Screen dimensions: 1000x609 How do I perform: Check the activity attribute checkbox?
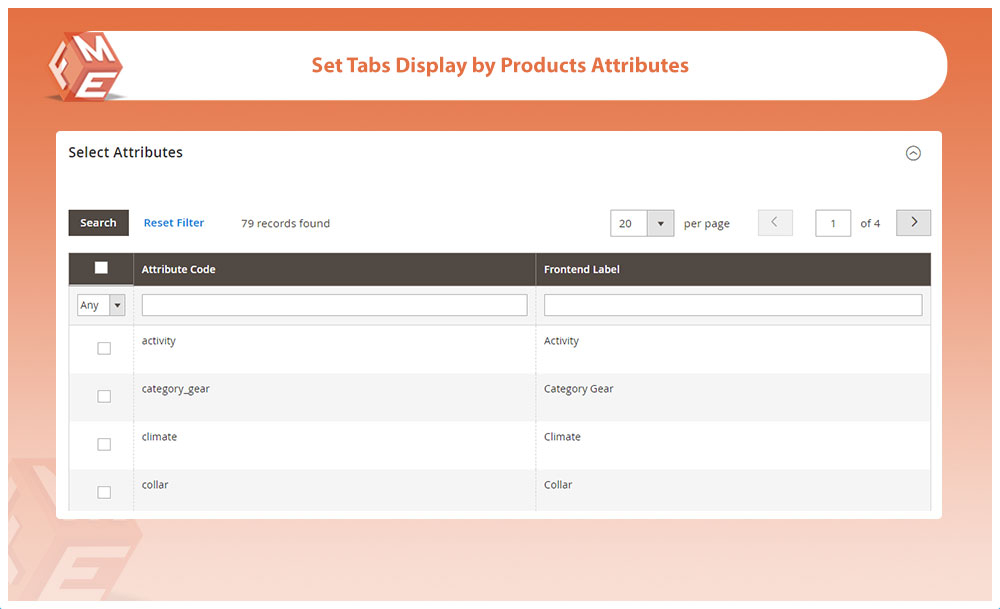tap(104, 348)
